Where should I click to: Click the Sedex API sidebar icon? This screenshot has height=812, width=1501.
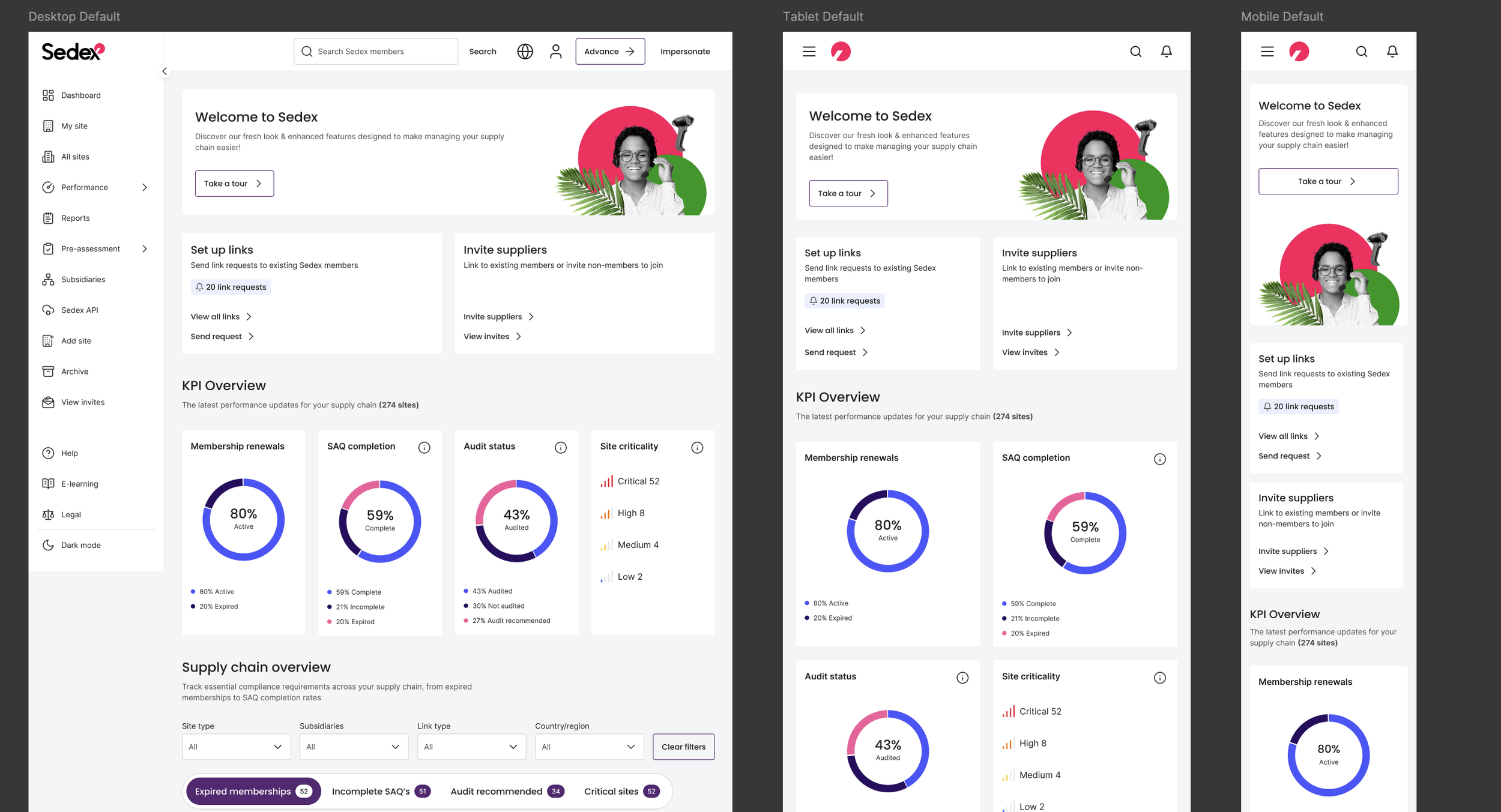(x=48, y=310)
